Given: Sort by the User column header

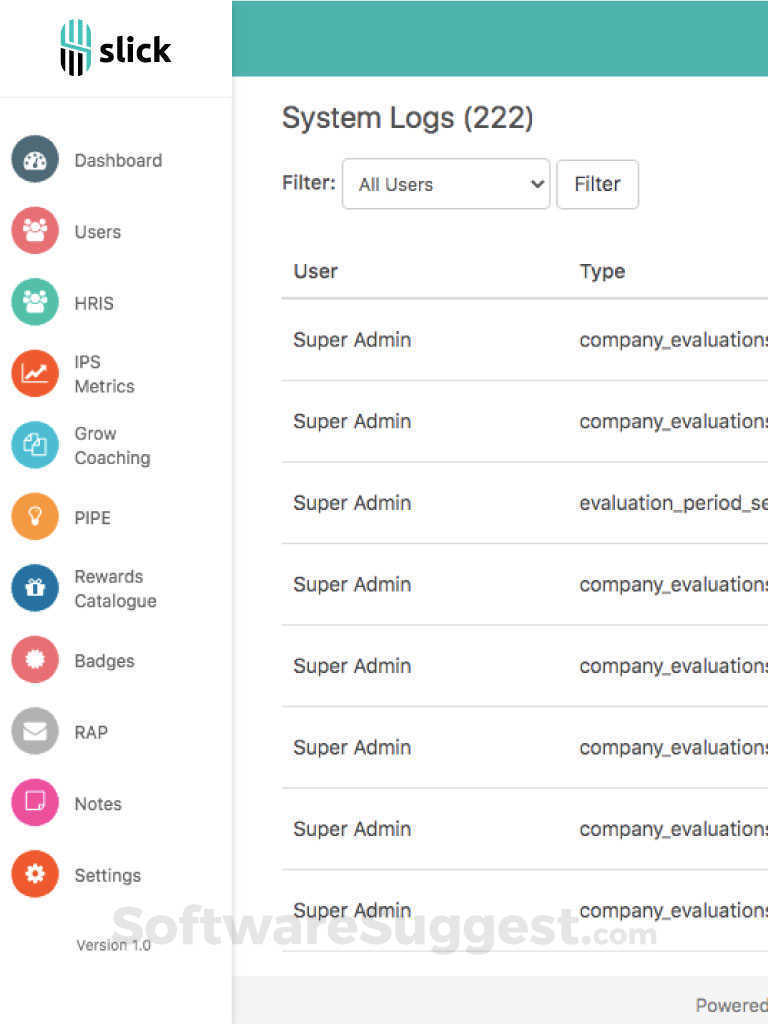Looking at the screenshot, I should point(315,270).
